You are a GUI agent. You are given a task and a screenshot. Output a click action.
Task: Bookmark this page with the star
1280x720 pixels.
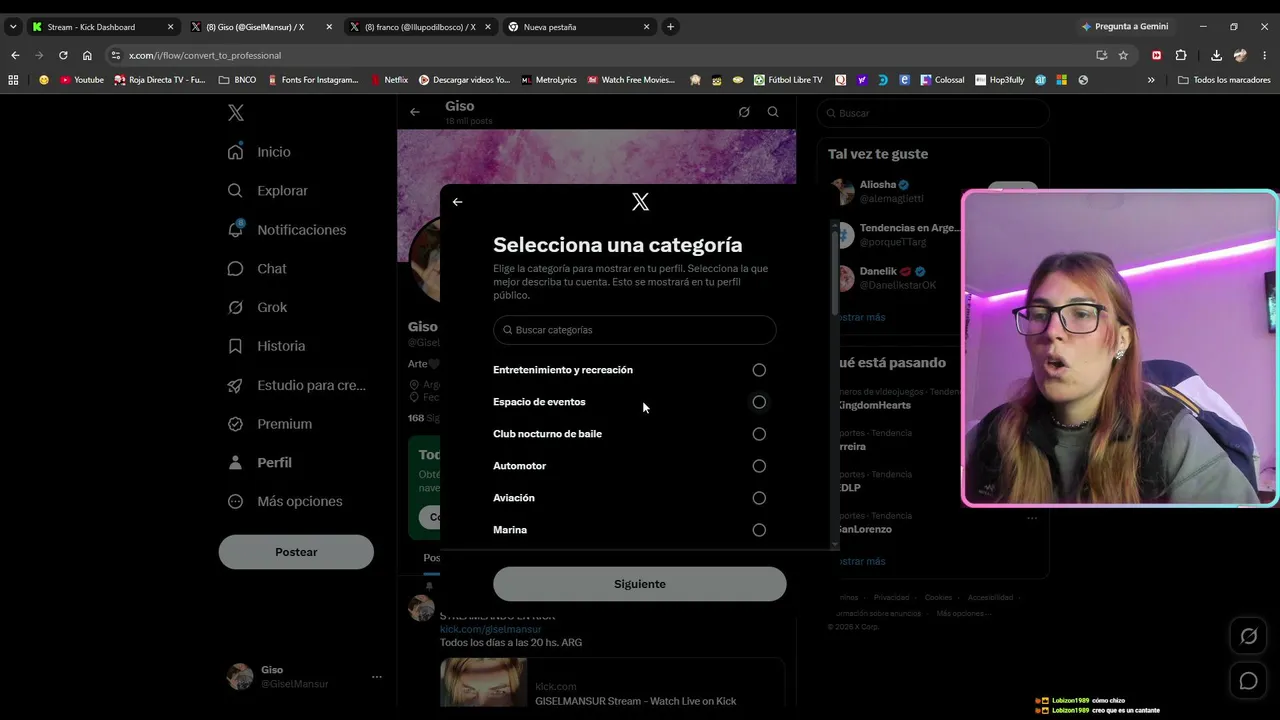tap(1123, 55)
